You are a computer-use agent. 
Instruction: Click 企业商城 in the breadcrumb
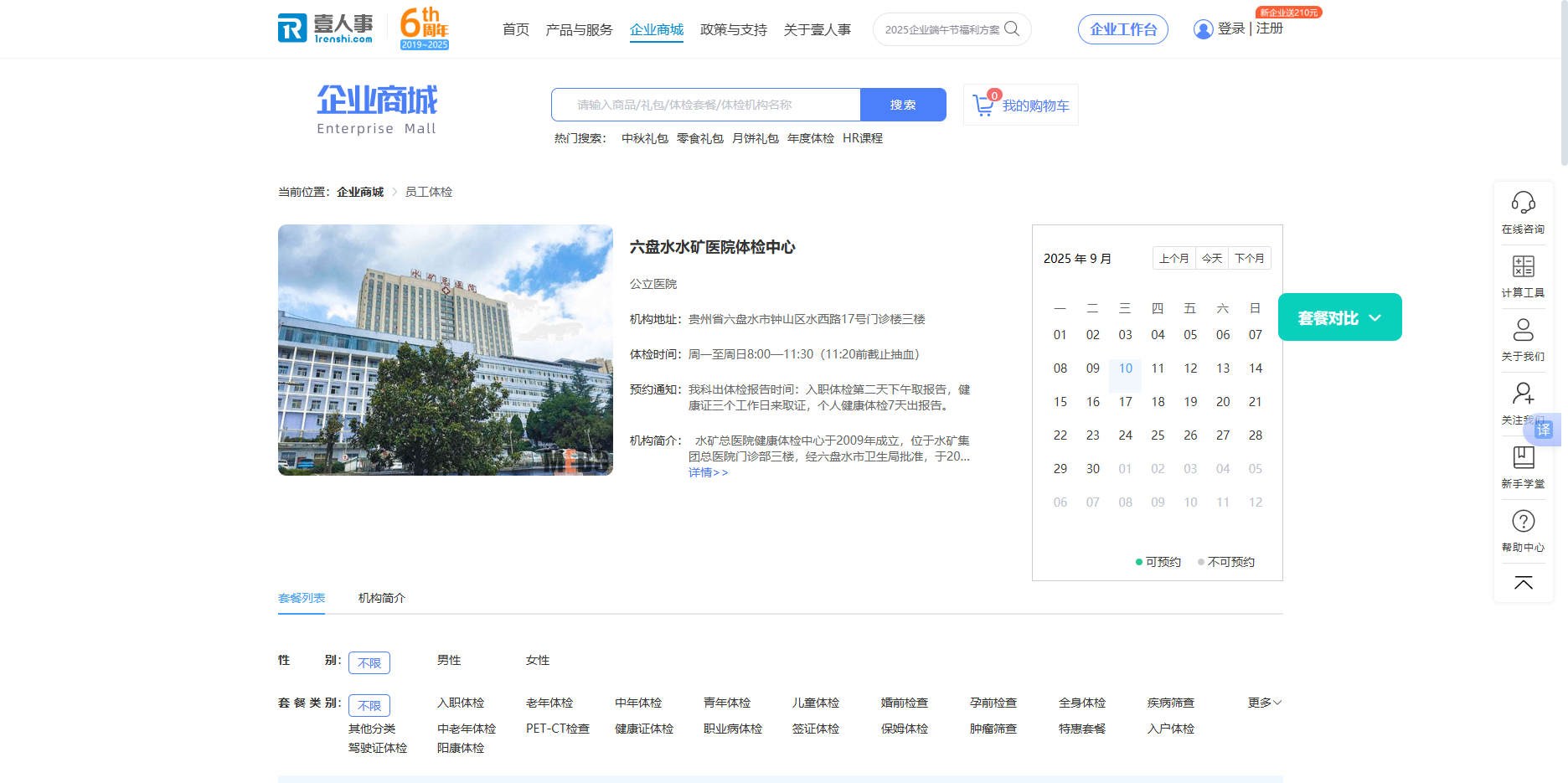360,193
